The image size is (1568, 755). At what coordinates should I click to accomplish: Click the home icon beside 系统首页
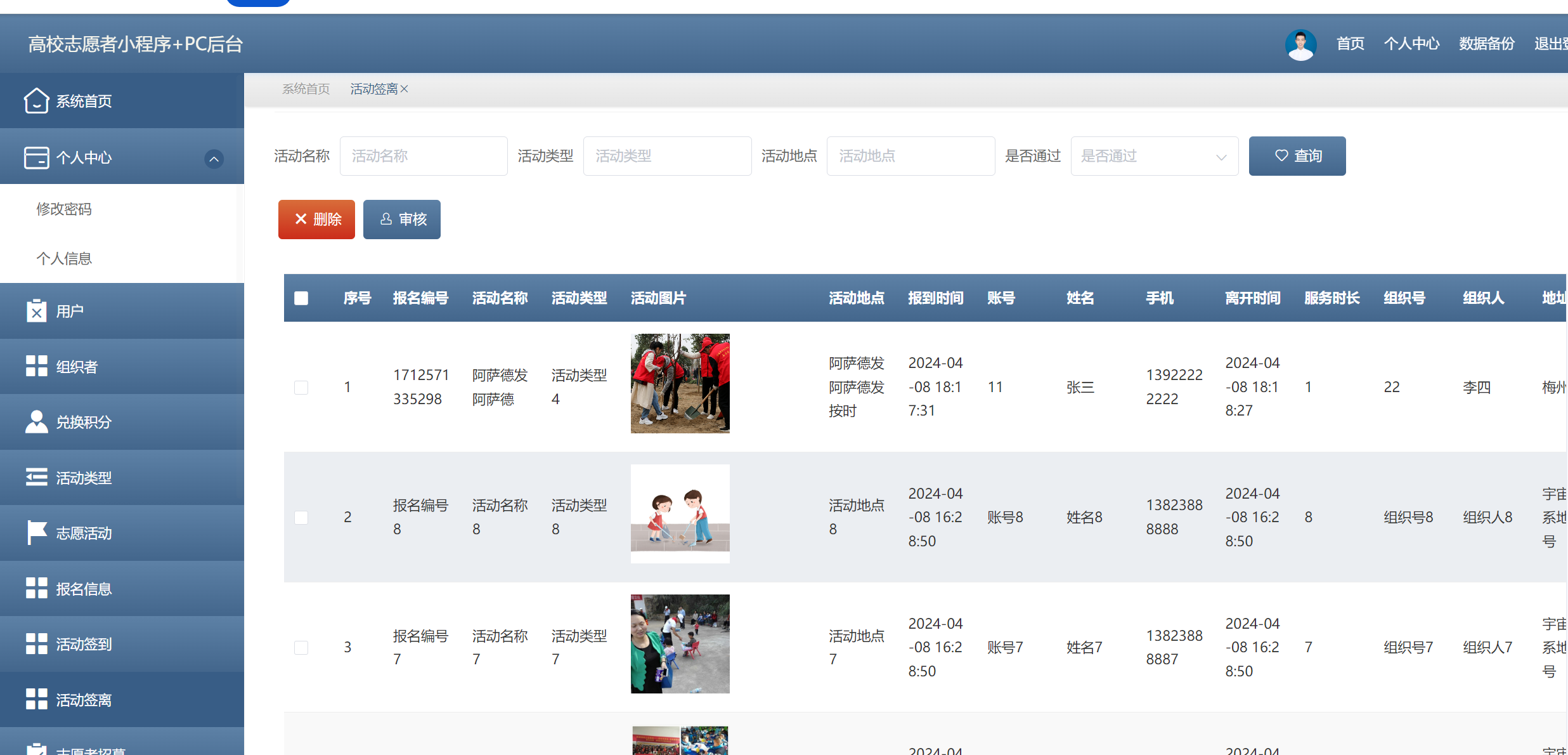36,101
